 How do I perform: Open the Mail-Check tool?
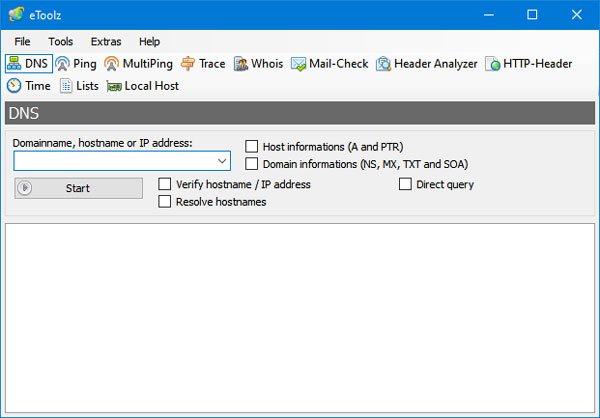point(329,64)
